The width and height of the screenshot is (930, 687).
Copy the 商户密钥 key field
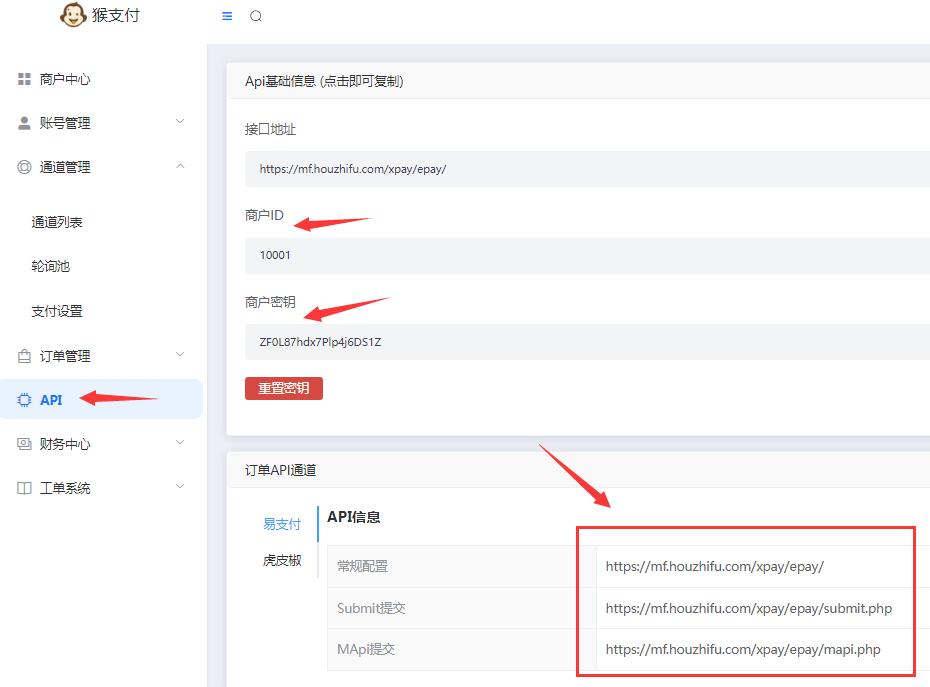tap(587, 342)
